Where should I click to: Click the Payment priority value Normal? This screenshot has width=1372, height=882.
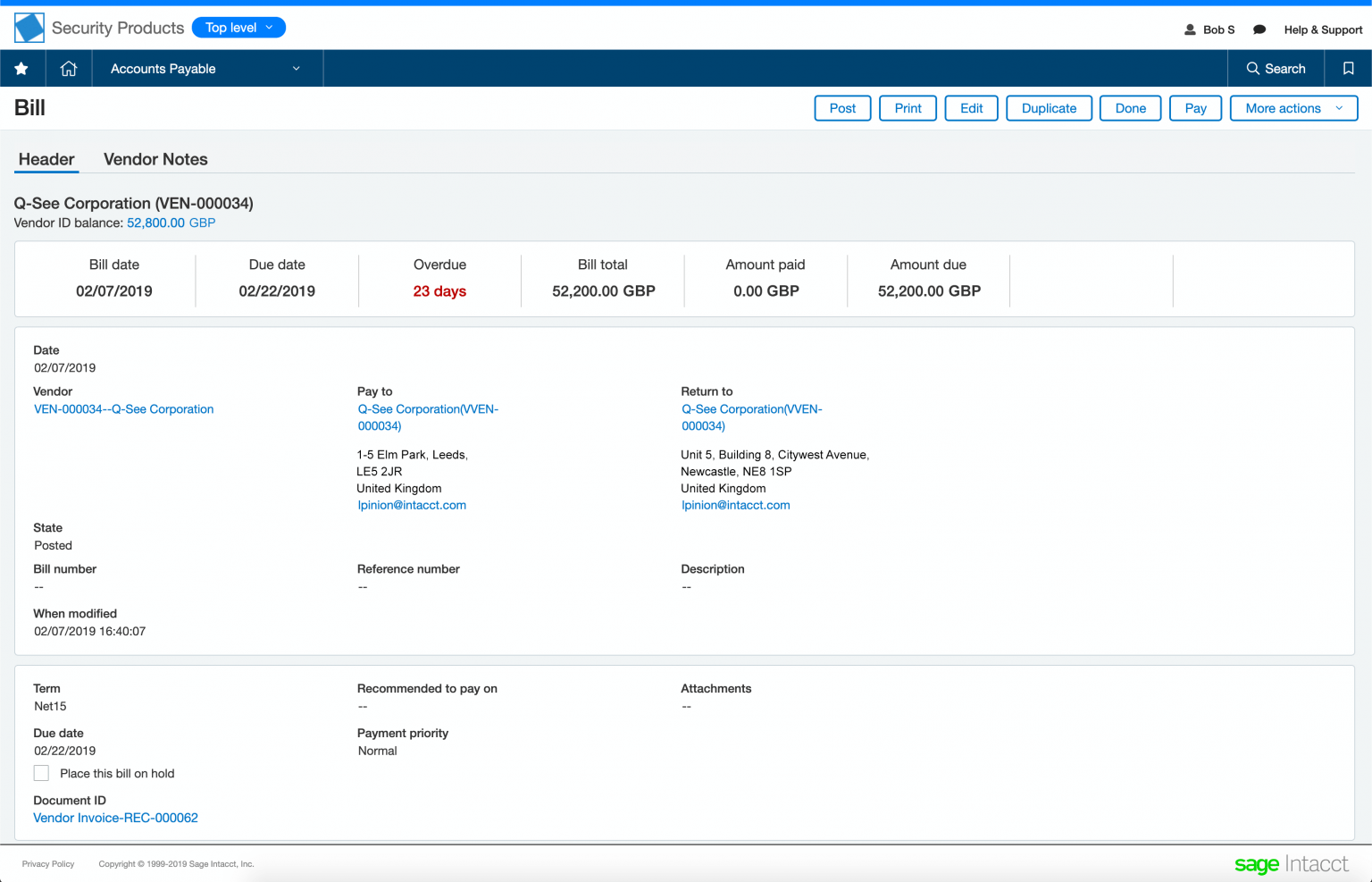coord(378,751)
